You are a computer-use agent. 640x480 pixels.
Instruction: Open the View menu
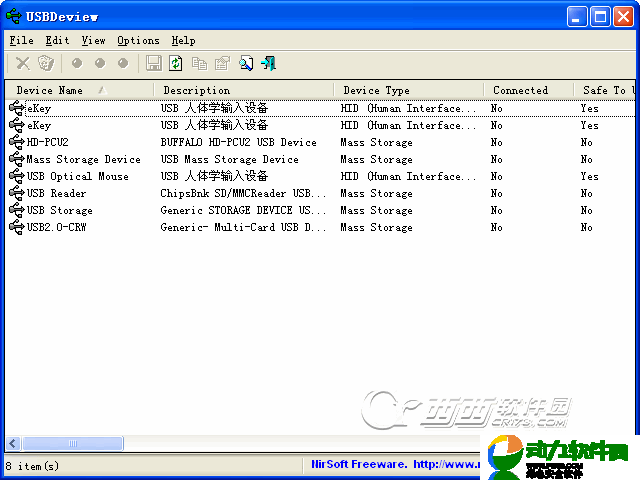point(93,41)
